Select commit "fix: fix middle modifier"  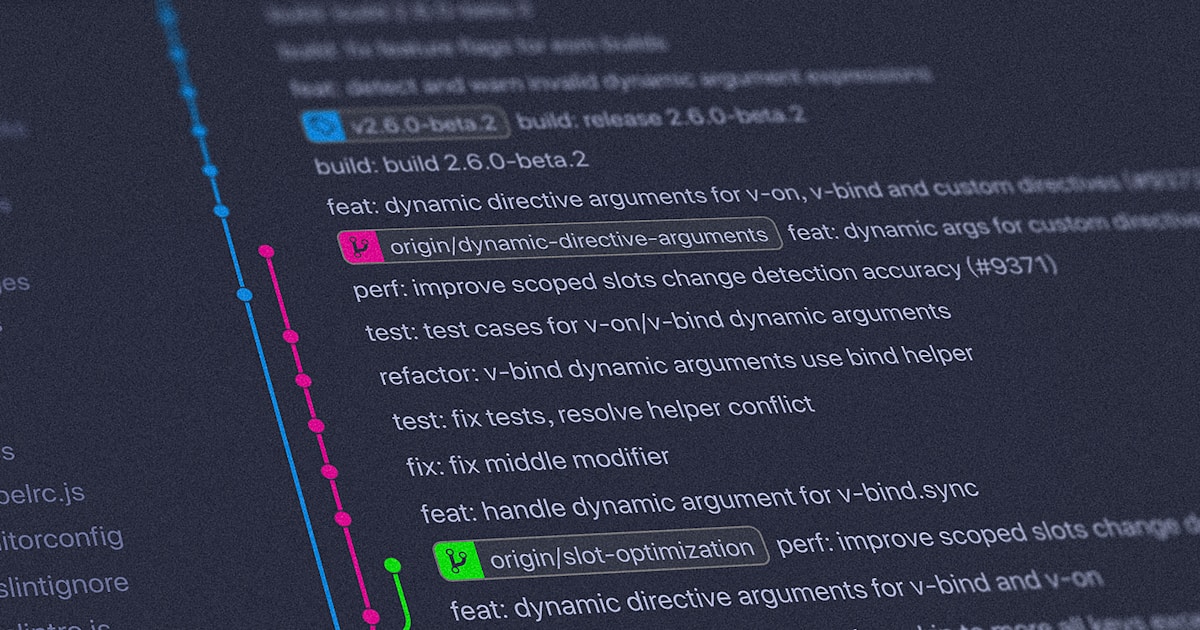[538, 462]
